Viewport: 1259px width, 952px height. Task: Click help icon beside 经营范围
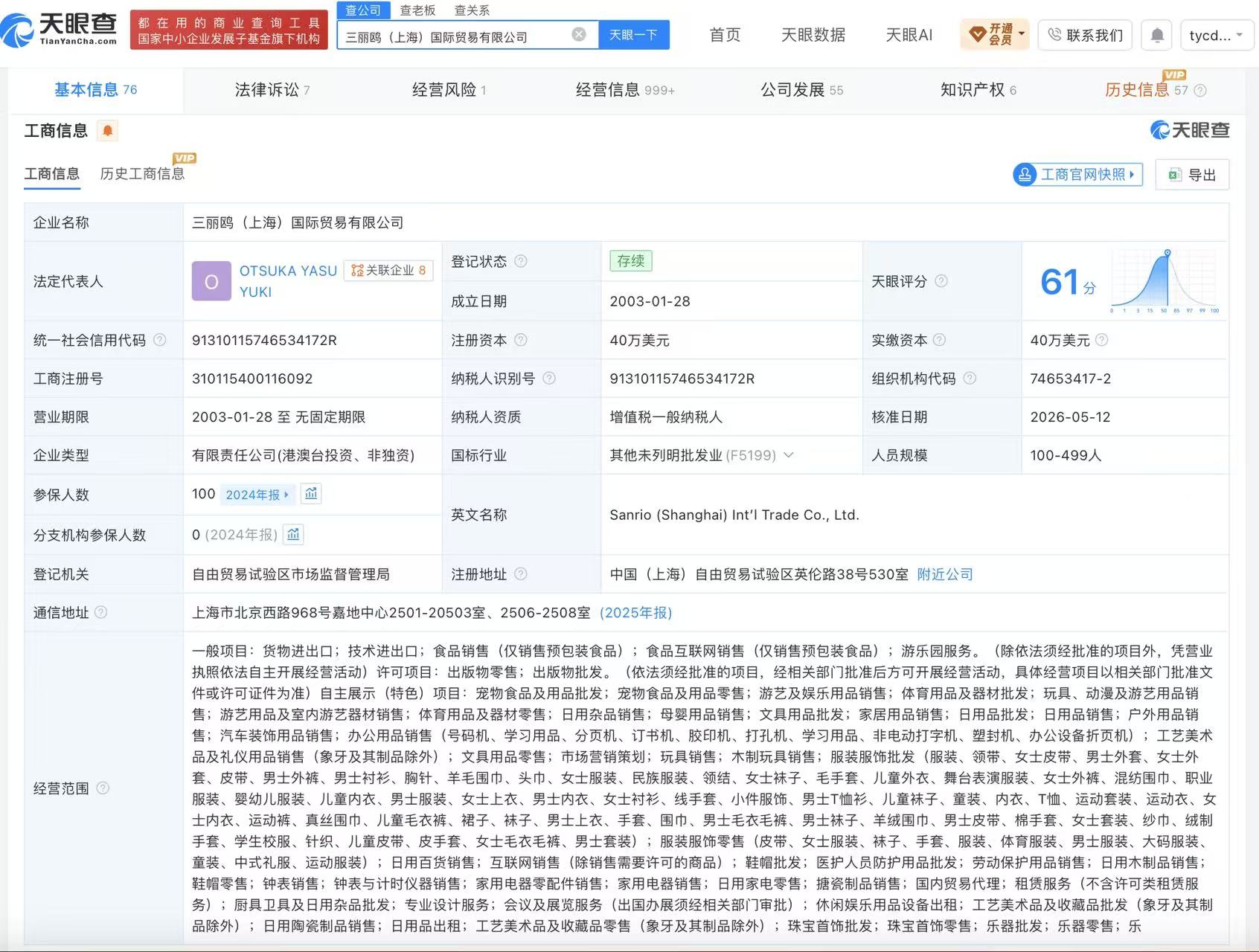click(103, 788)
